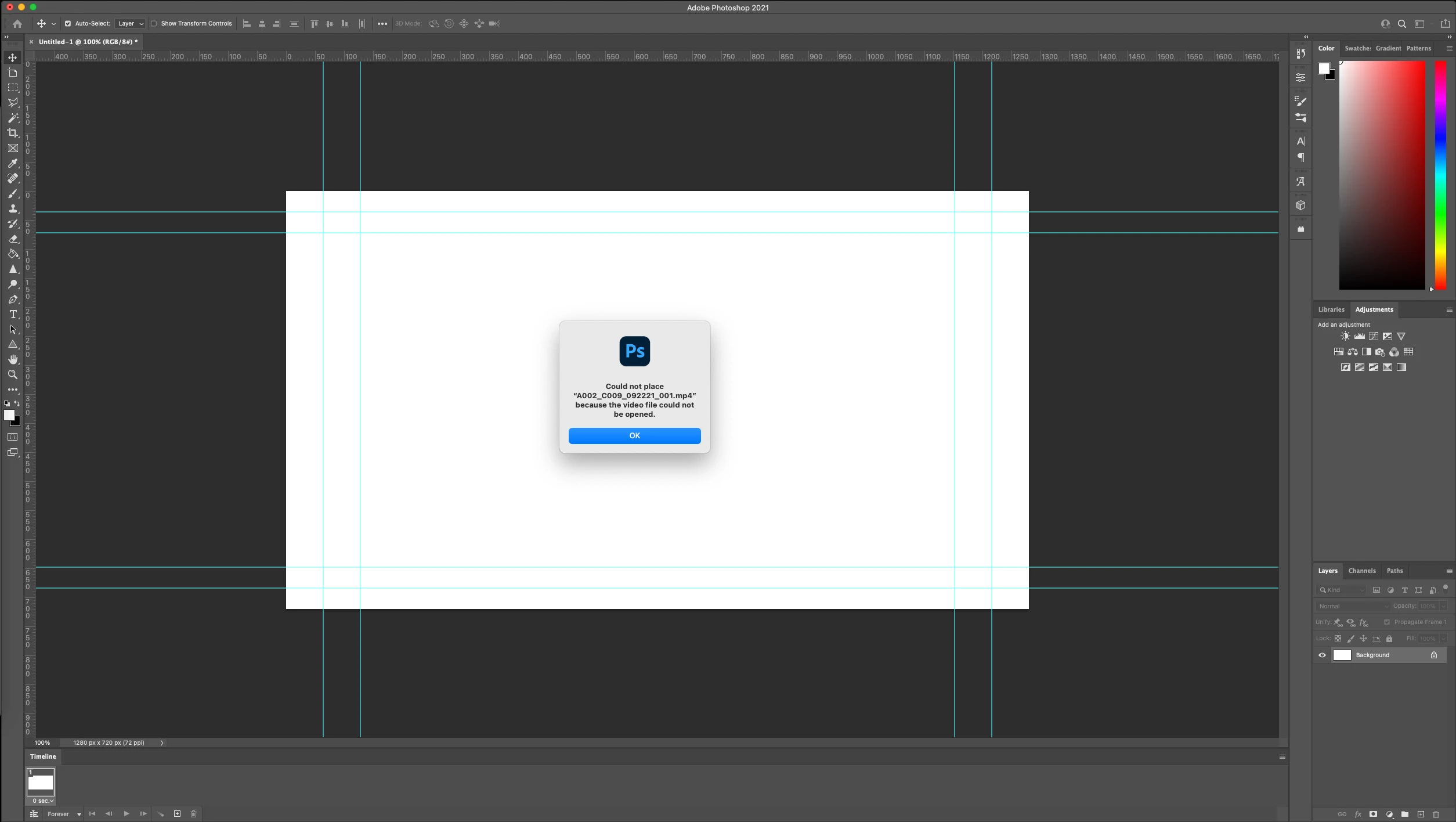Click the vertical hue slider

(1440, 174)
